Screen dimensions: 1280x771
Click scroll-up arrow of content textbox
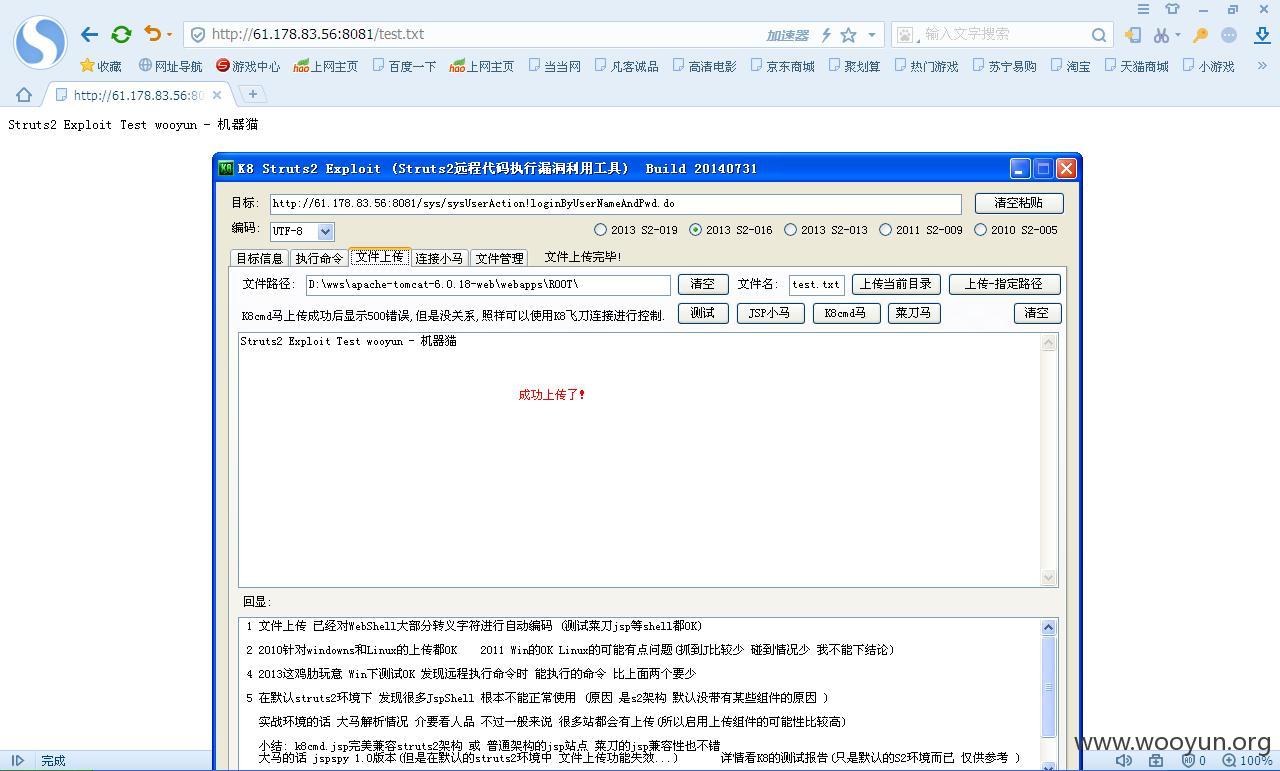pyautogui.click(x=1048, y=343)
